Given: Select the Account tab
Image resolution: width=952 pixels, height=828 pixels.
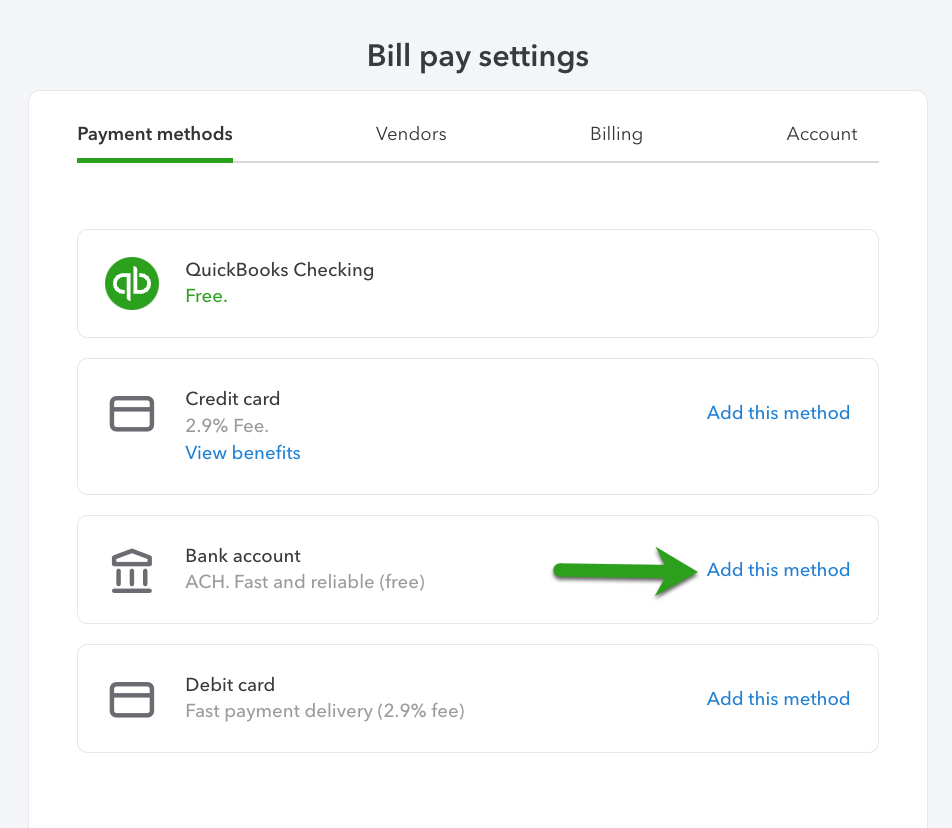Looking at the screenshot, I should (822, 134).
